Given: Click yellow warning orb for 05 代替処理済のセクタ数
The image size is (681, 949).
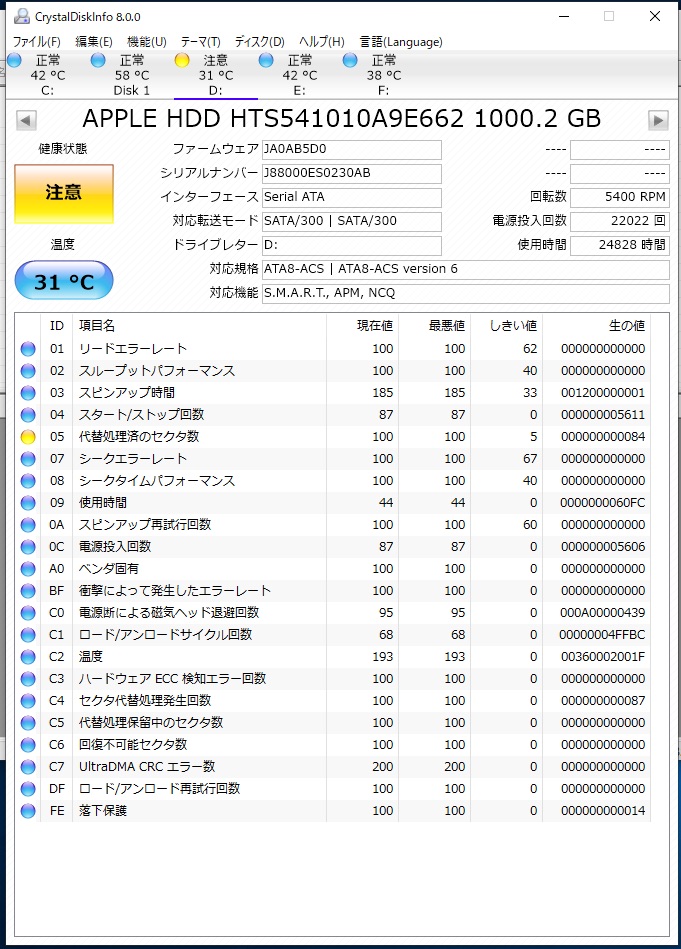Looking at the screenshot, I should 28,437.
